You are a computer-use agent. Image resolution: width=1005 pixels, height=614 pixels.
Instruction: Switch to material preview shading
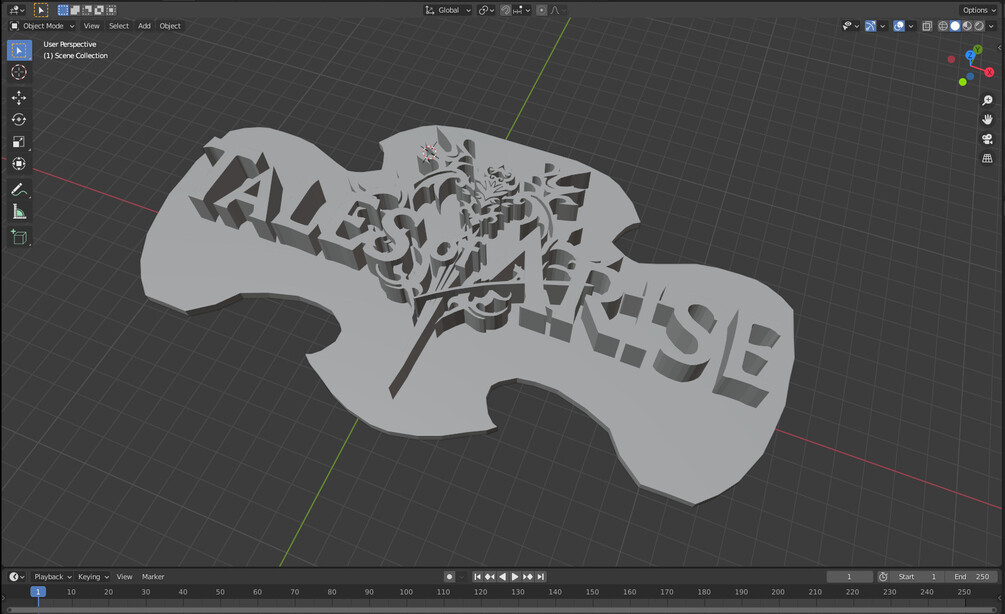click(x=967, y=26)
